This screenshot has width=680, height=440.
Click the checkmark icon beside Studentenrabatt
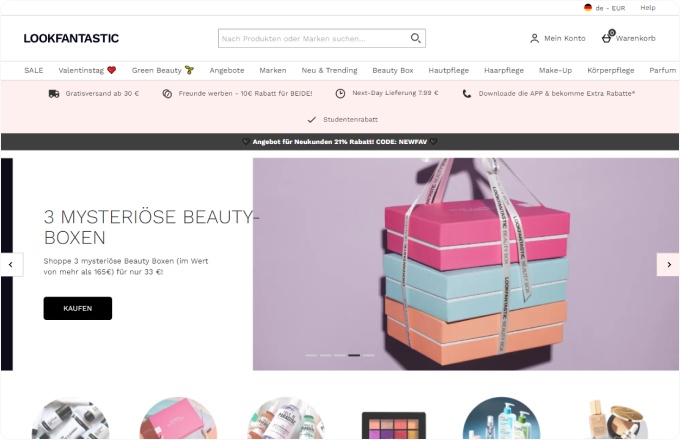click(311, 120)
